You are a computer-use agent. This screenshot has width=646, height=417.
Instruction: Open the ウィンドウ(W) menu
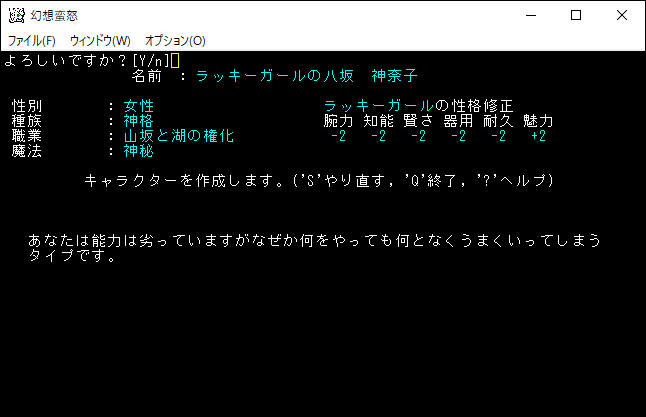click(99, 41)
